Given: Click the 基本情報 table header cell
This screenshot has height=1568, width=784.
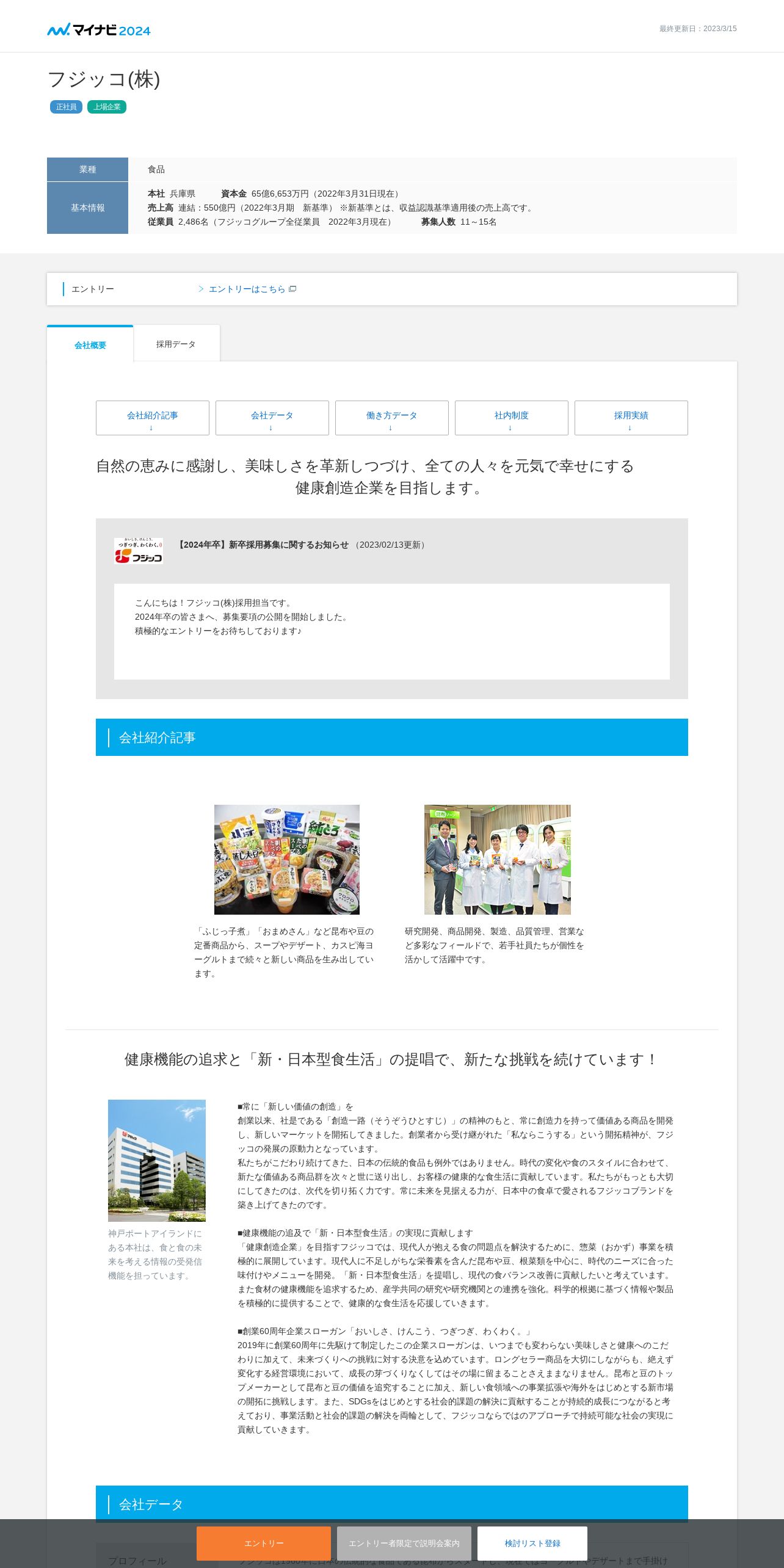Looking at the screenshot, I should pyautogui.click(x=87, y=208).
